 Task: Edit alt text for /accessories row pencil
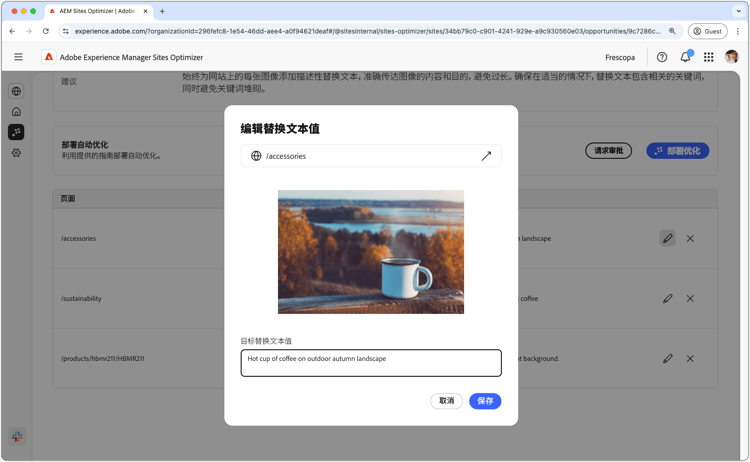pyautogui.click(x=668, y=238)
